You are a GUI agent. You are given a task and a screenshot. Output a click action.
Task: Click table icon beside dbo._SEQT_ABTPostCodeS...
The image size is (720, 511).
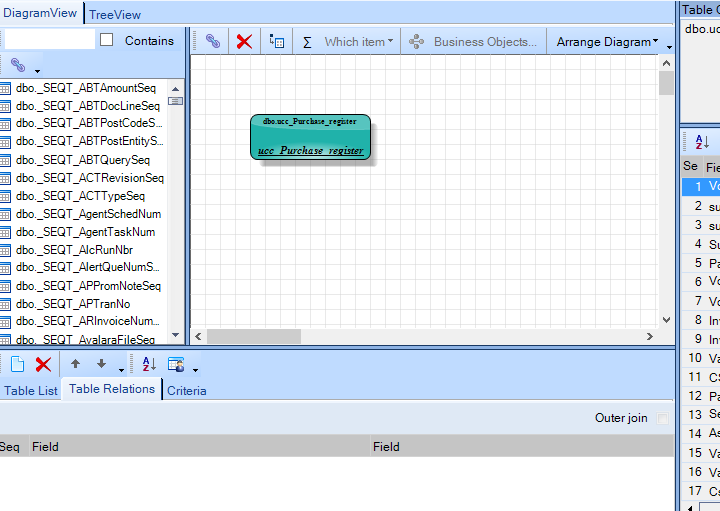5,124
